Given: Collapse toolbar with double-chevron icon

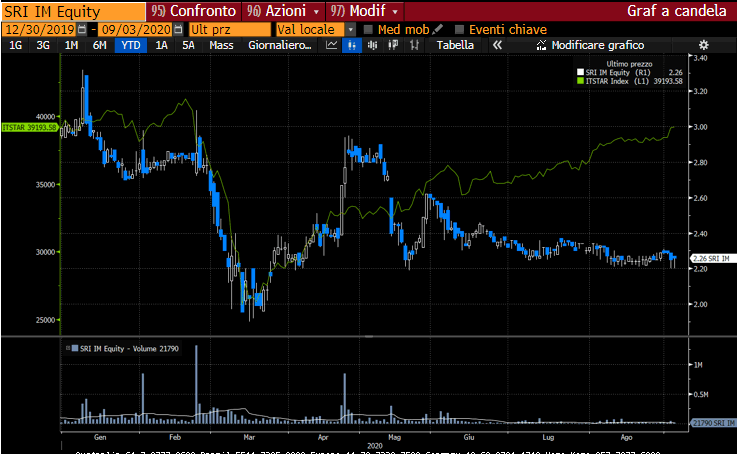Looking at the screenshot, I should pos(497,45).
